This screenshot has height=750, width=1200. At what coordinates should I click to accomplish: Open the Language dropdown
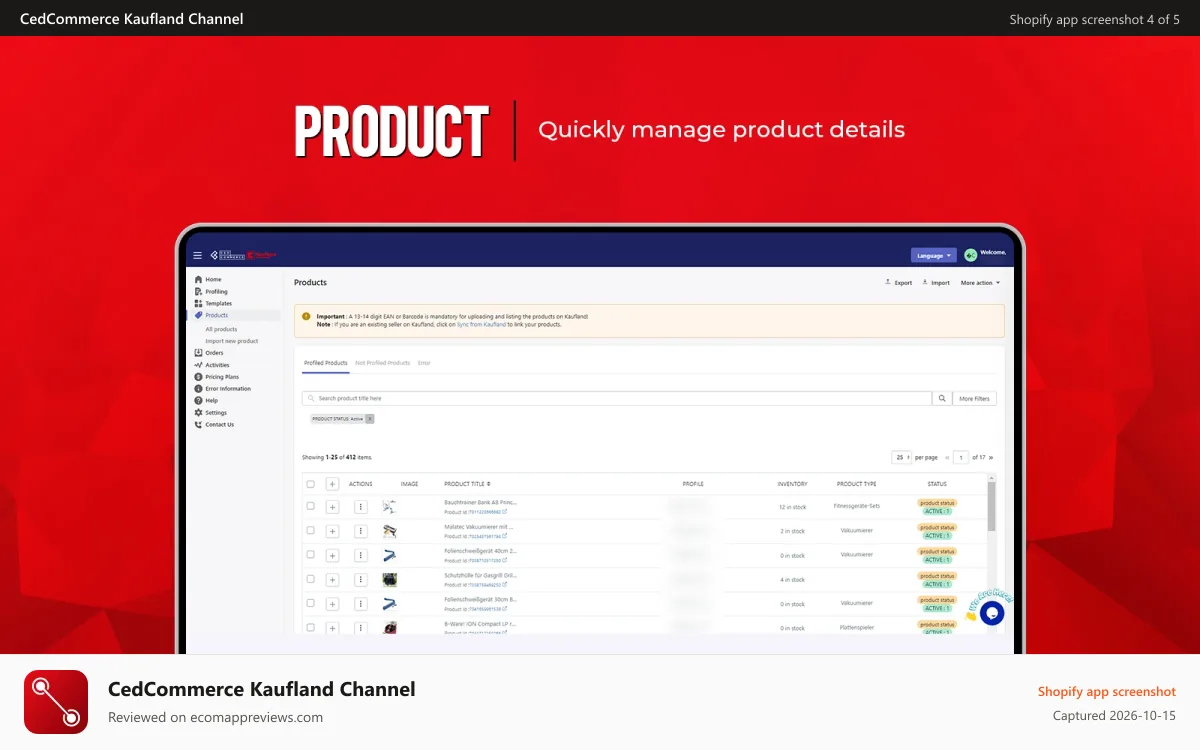[934, 255]
